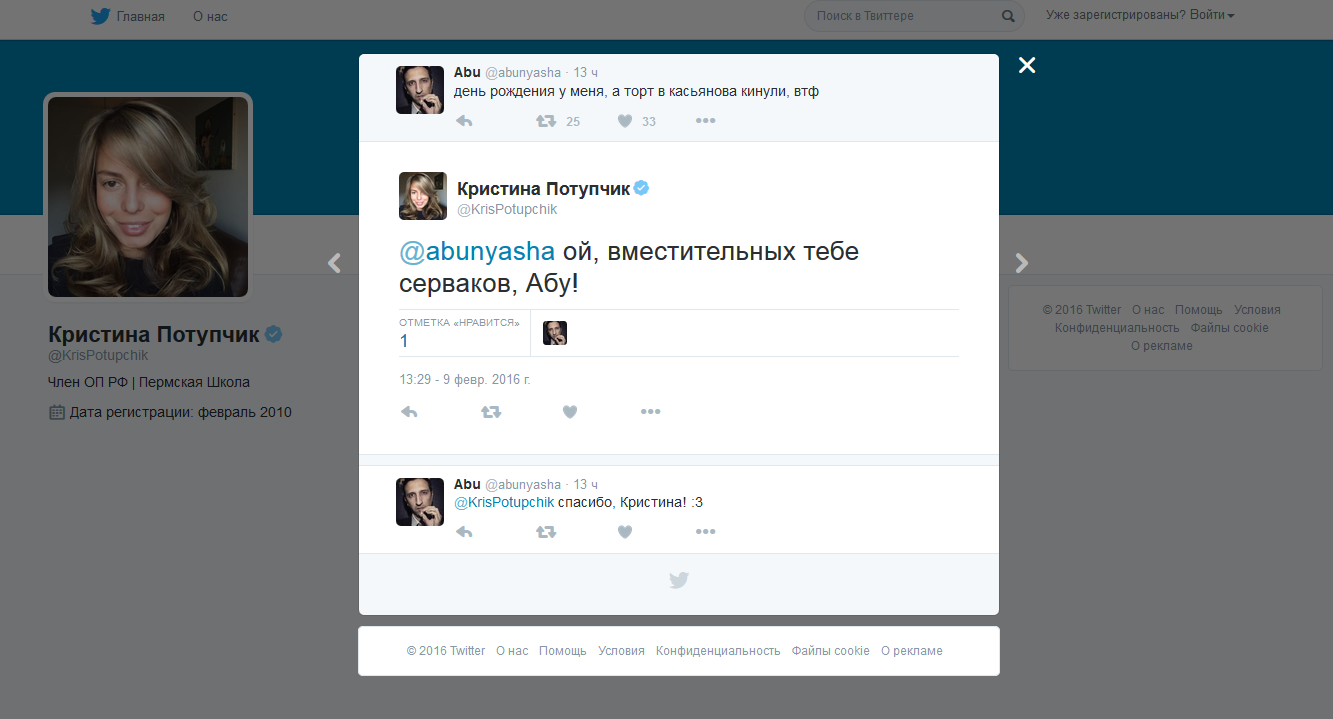The height and width of the screenshot is (719, 1333).
Task: Open Abu name on top tweet
Action: pos(467,73)
